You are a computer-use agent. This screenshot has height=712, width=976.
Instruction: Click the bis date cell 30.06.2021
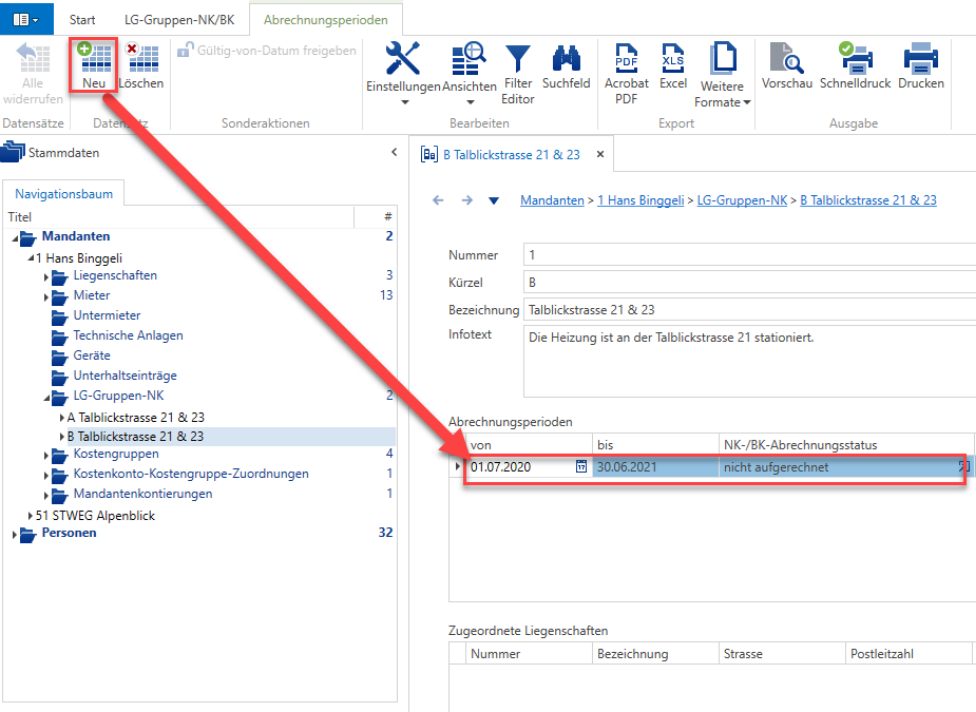pyautogui.click(x=655, y=467)
